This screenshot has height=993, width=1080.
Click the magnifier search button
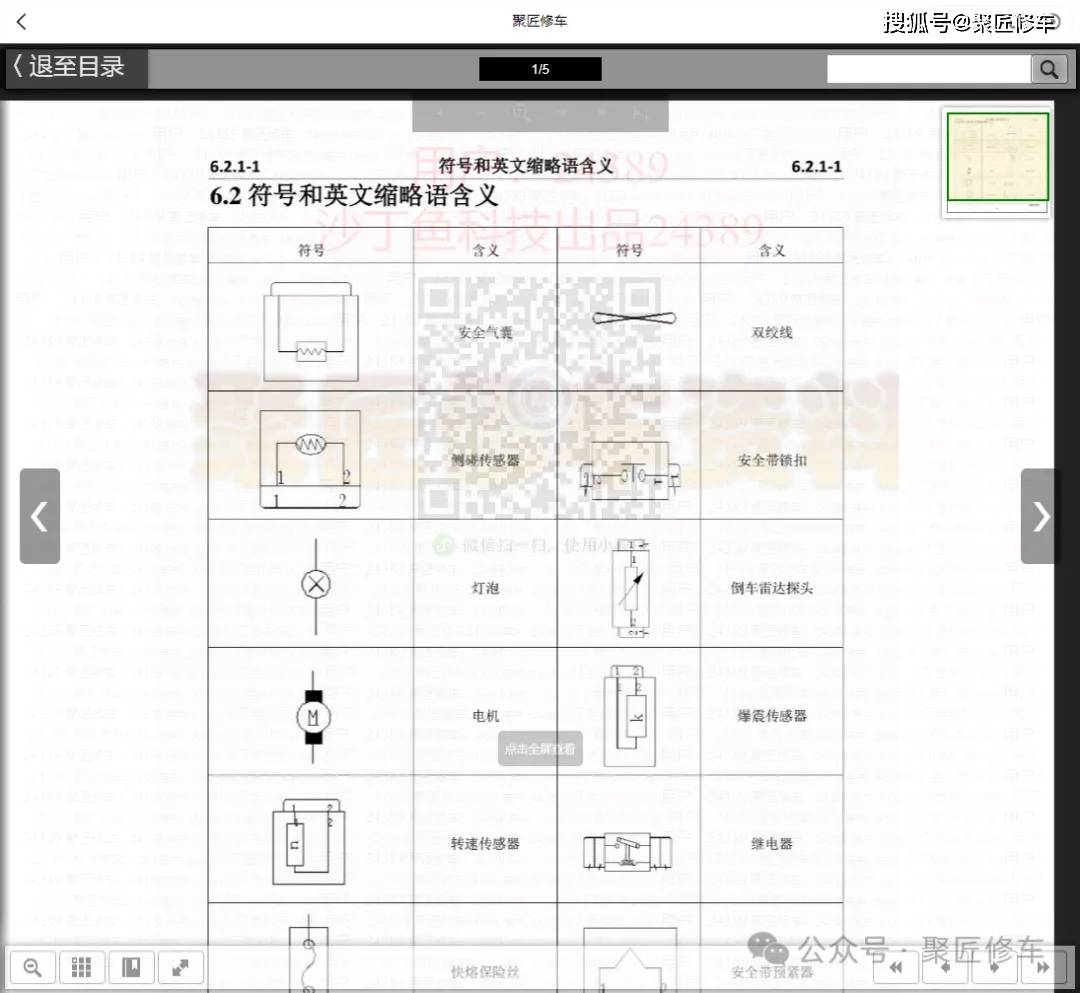(1048, 69)
